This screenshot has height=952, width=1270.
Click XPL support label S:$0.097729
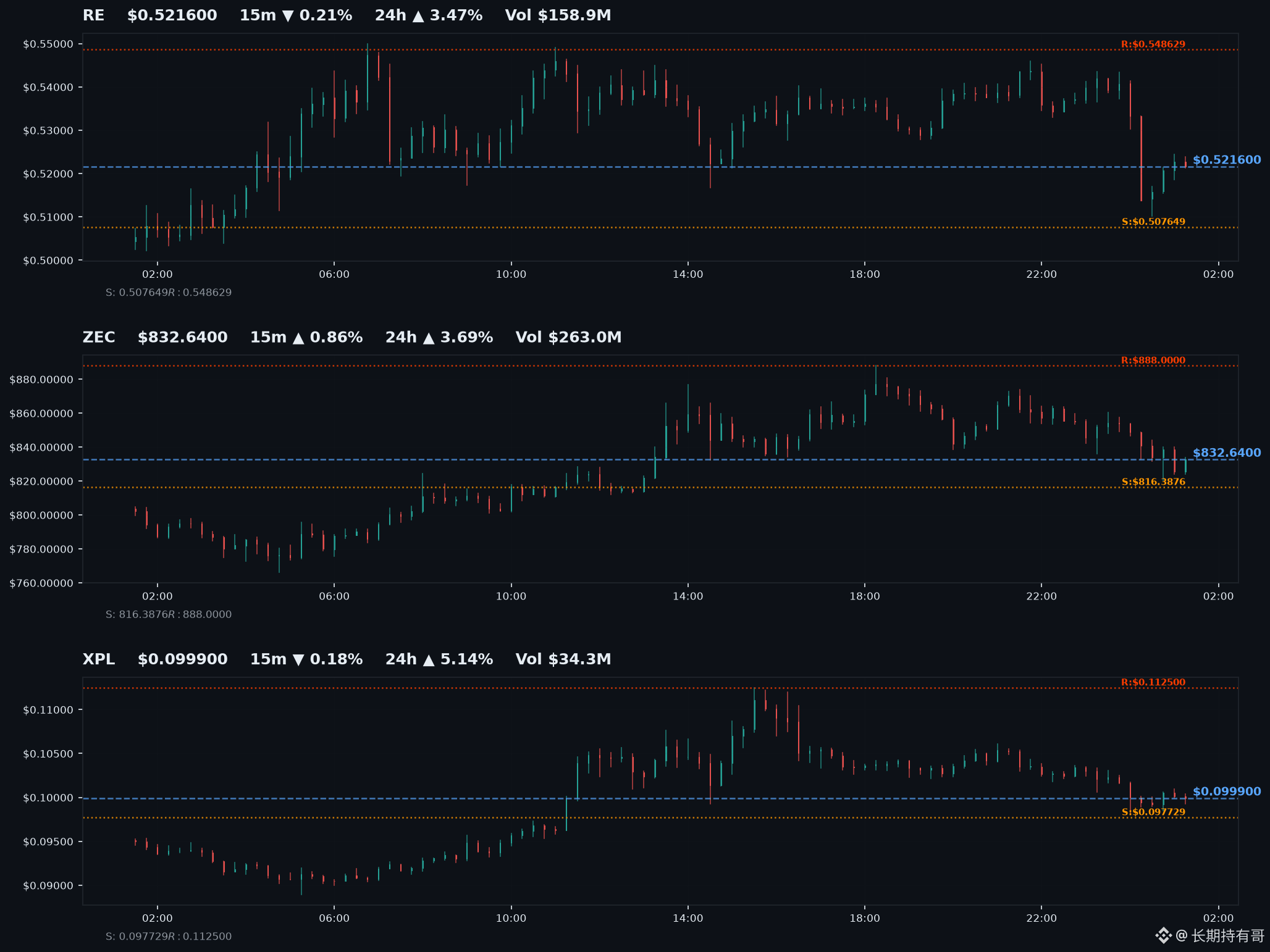(x=1153, y=812)
